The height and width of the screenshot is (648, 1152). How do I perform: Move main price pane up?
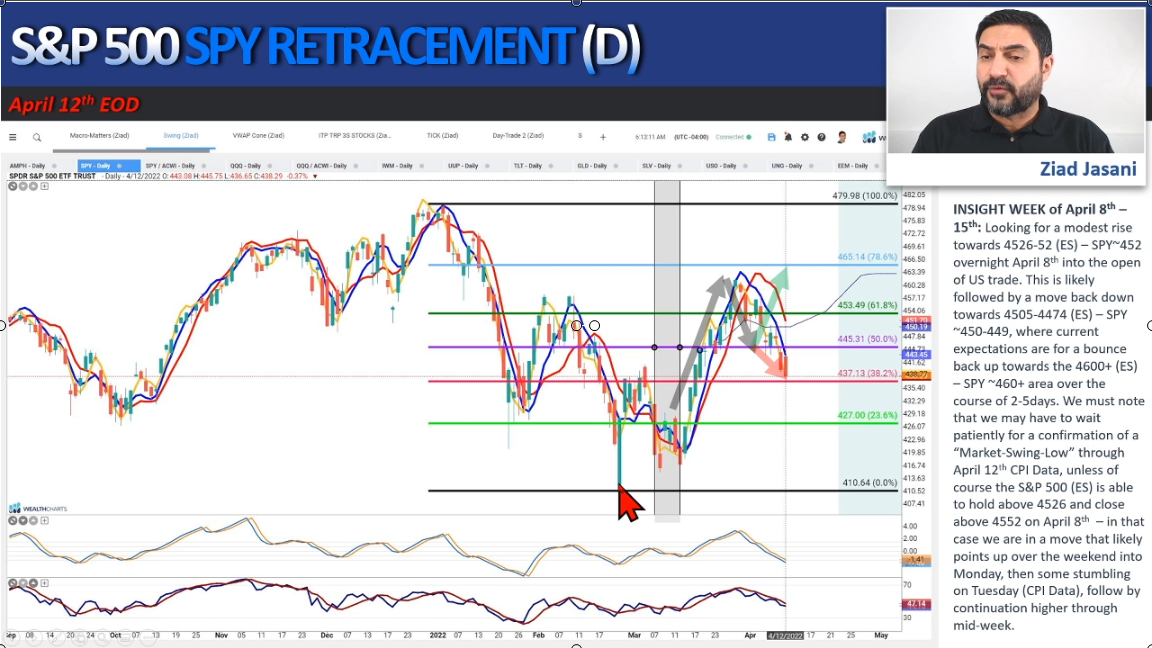point(34,187)
